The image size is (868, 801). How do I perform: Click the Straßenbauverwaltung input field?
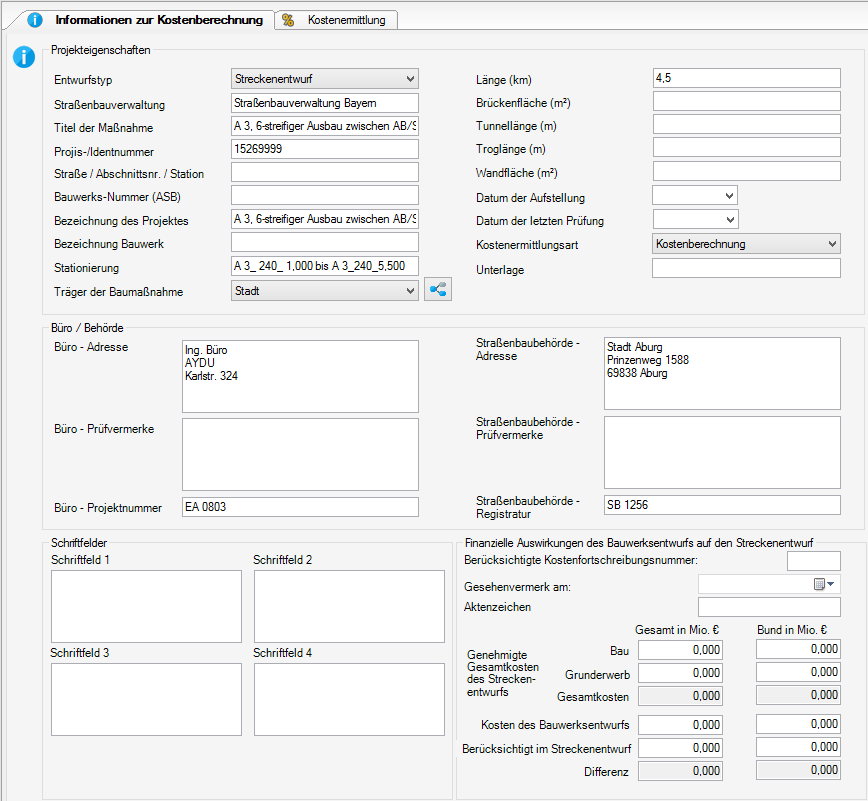[324, 103]
